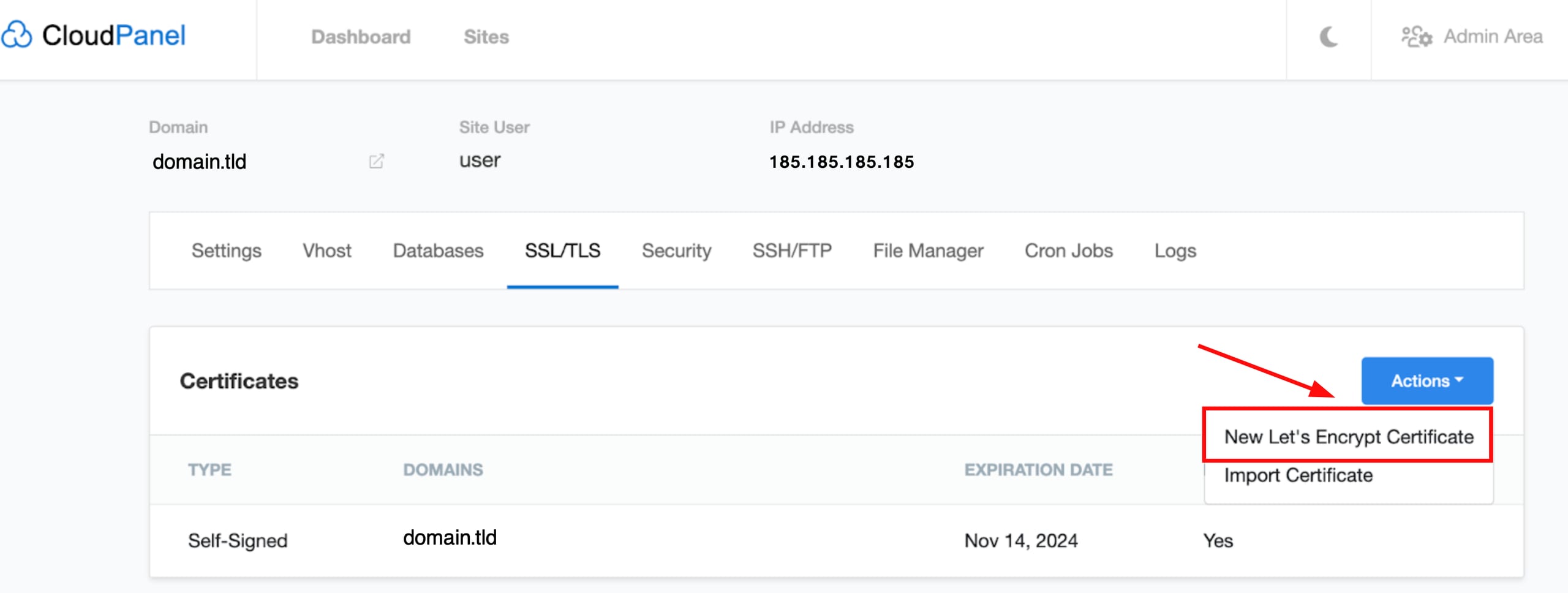Open the Admin Area via the gear icon
Screen dimensions: 1568x593
[x=1416, y=37]
